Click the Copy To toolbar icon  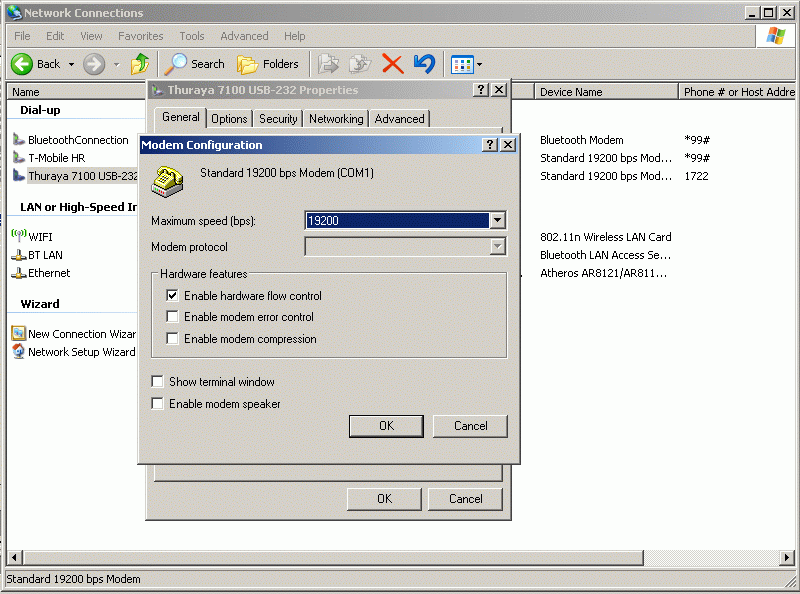click(x=360, y=64)
